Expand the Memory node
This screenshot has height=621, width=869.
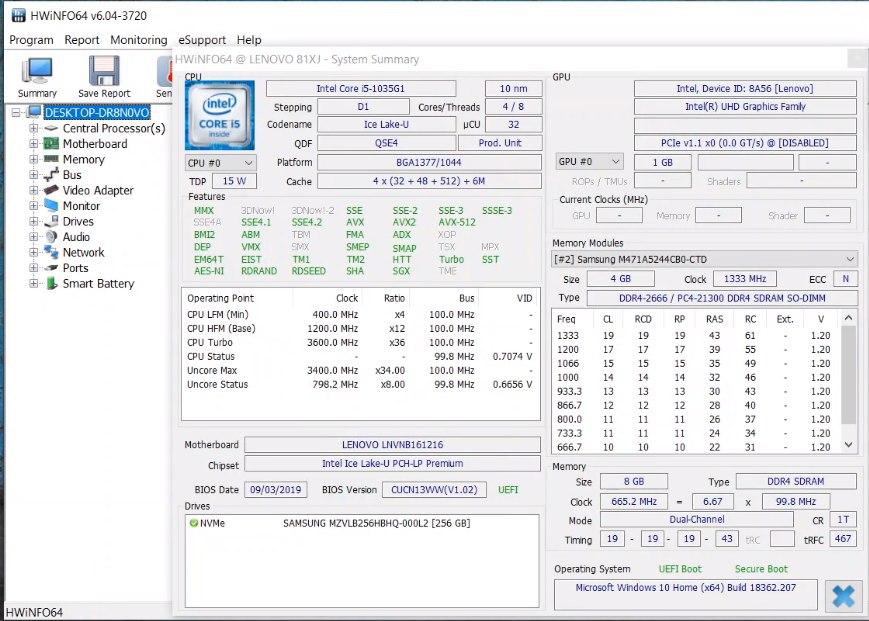click(33, 159)
